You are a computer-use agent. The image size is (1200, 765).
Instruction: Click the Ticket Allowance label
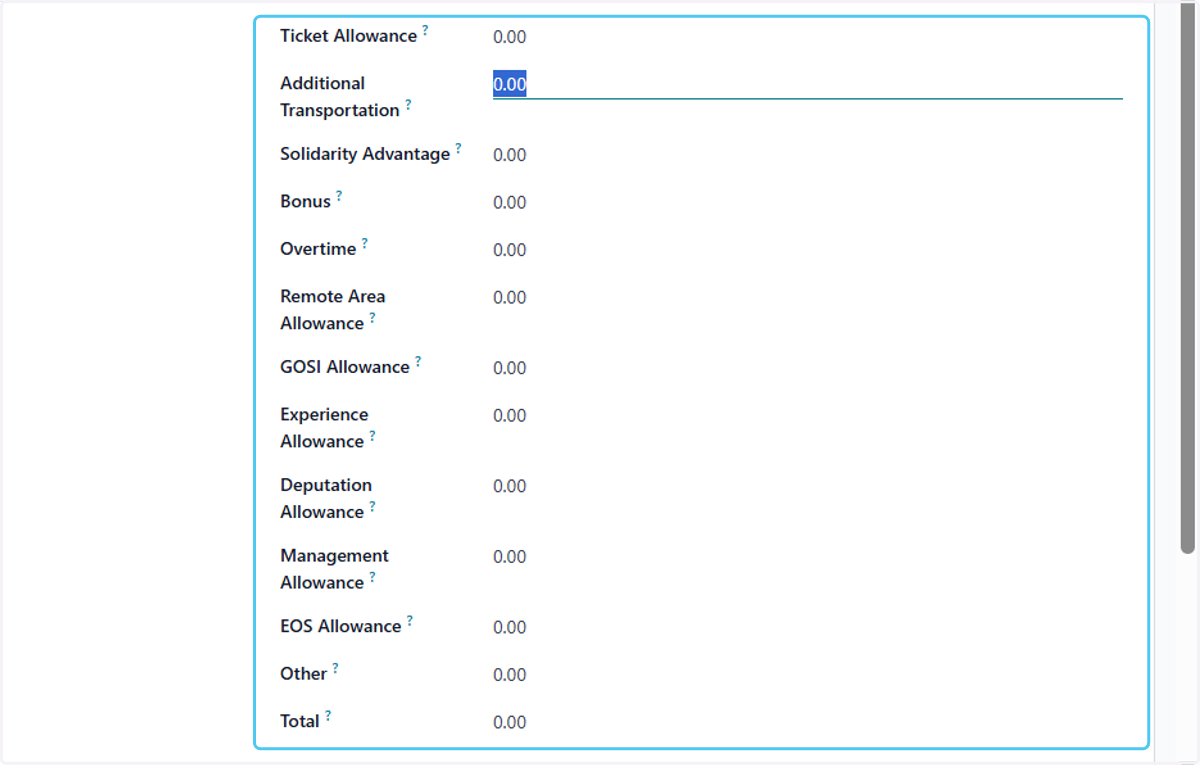tap(348, 36)
